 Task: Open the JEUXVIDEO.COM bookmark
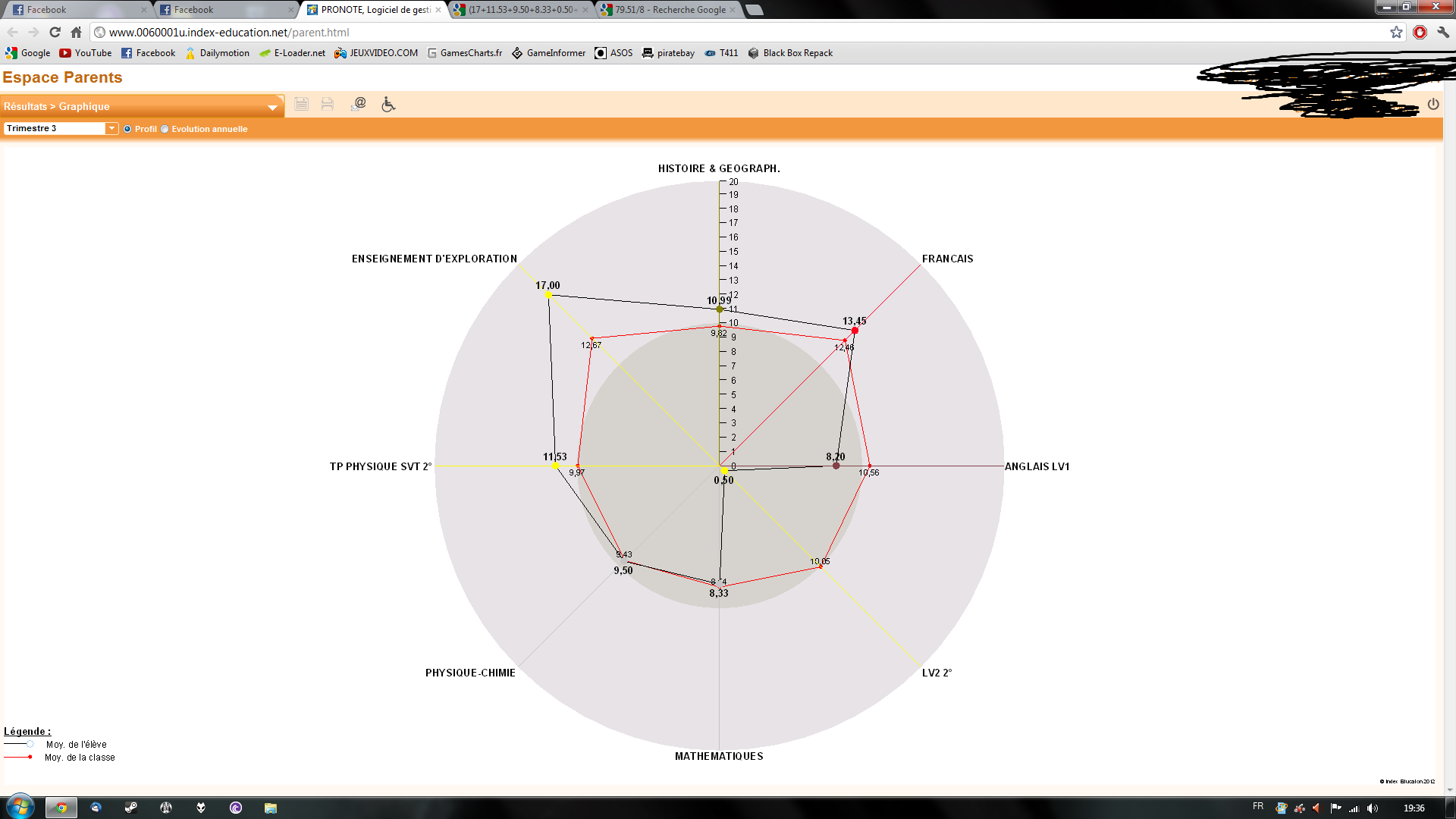pyautogui.click(x=376, y=53)
